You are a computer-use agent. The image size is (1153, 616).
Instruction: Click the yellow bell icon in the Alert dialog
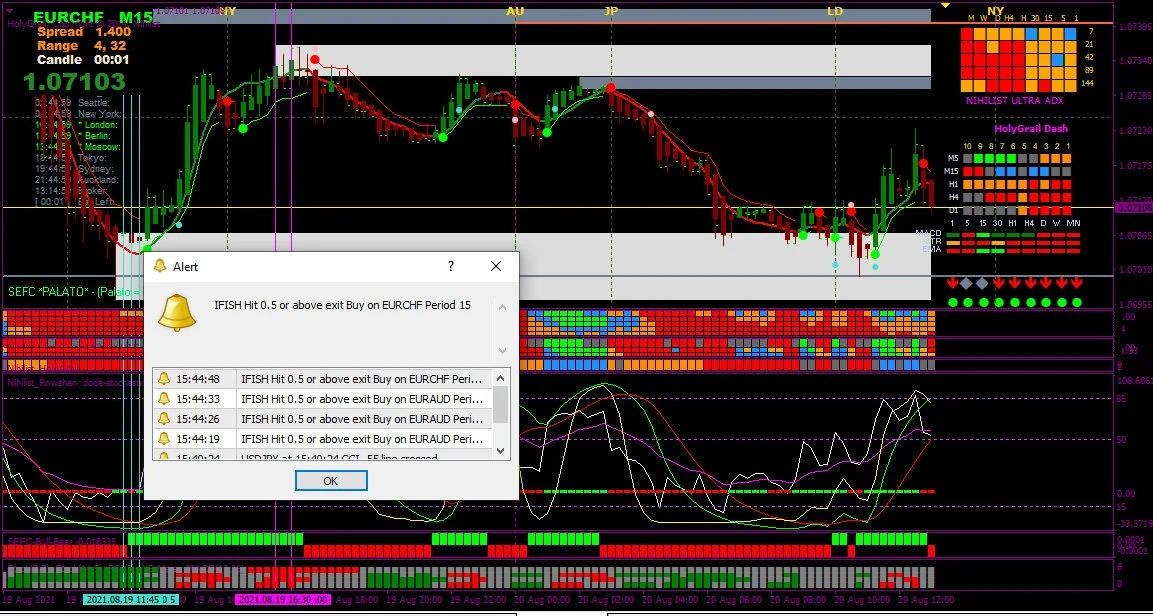[x=176, y=313]
